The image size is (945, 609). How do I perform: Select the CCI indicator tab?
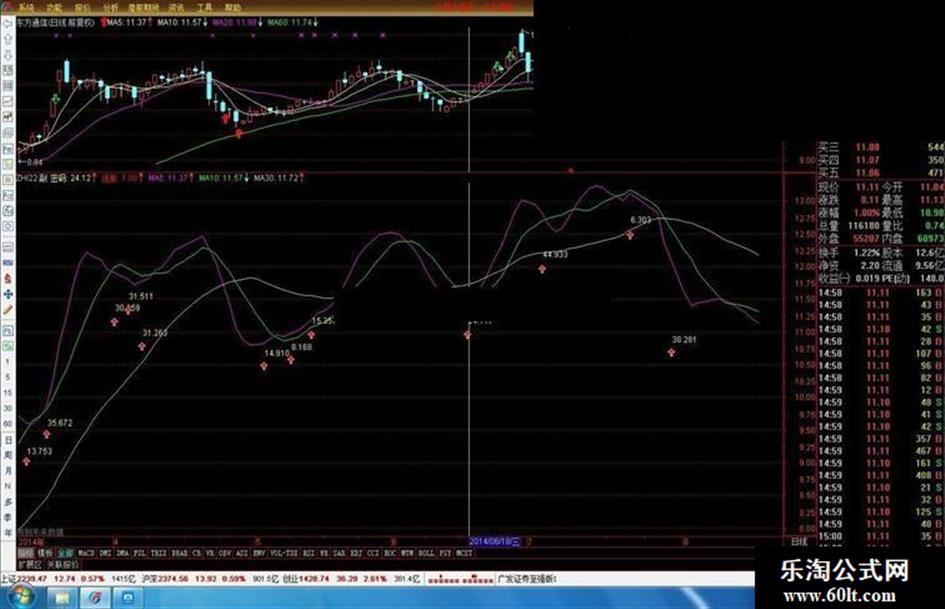pos(374,553)
